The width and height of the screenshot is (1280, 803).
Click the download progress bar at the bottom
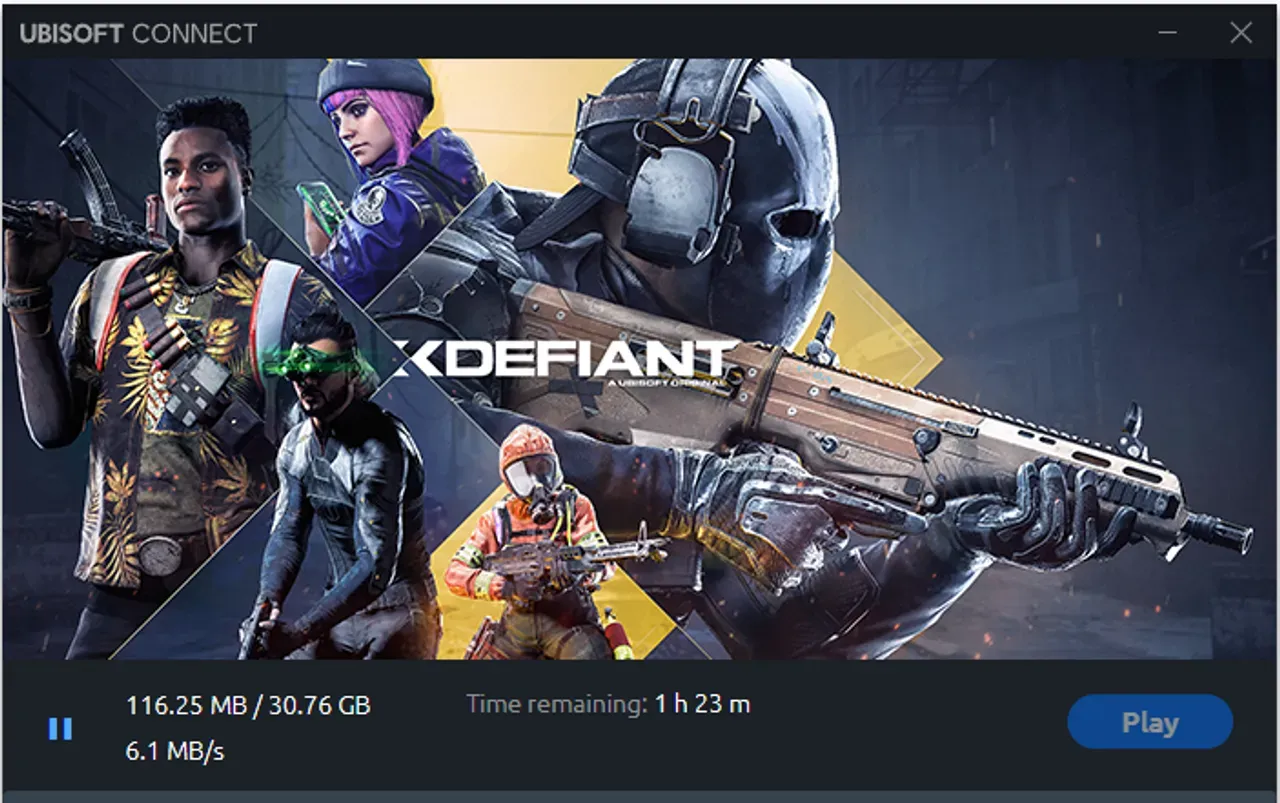point(640,797)
